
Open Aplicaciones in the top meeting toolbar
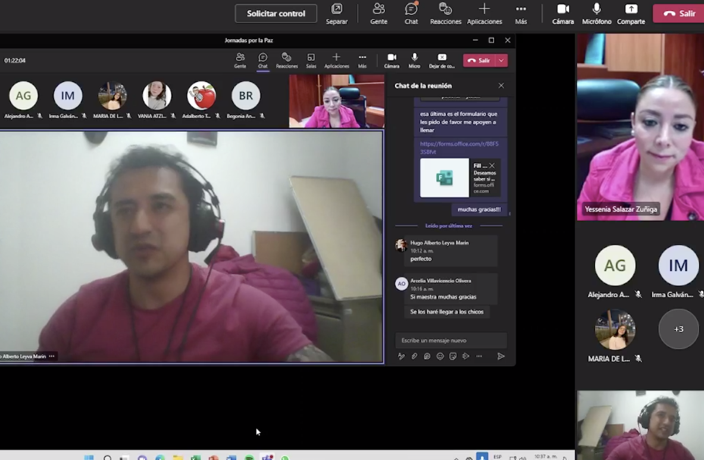click(484, 14)
